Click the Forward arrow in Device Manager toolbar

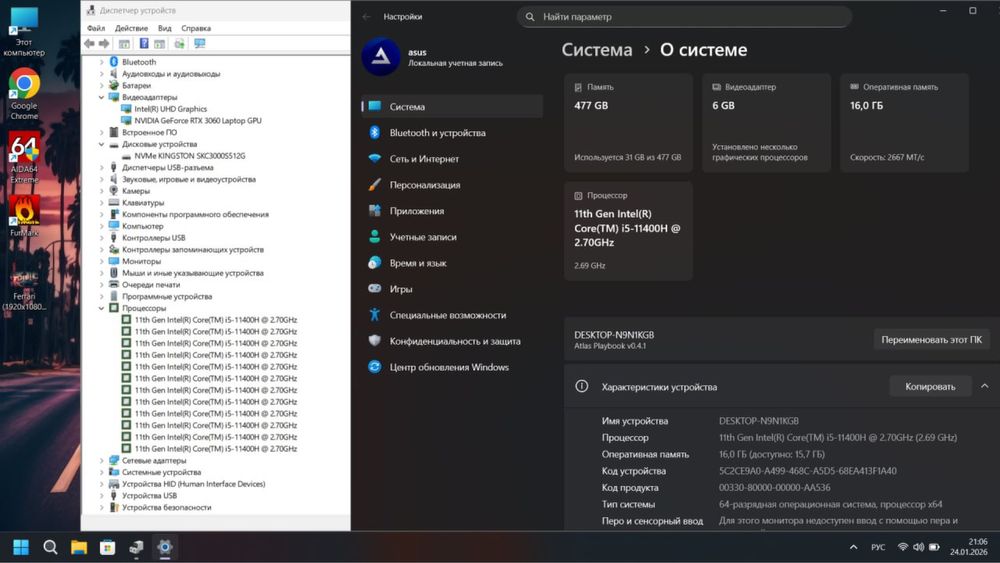click(x=104, y=43)
